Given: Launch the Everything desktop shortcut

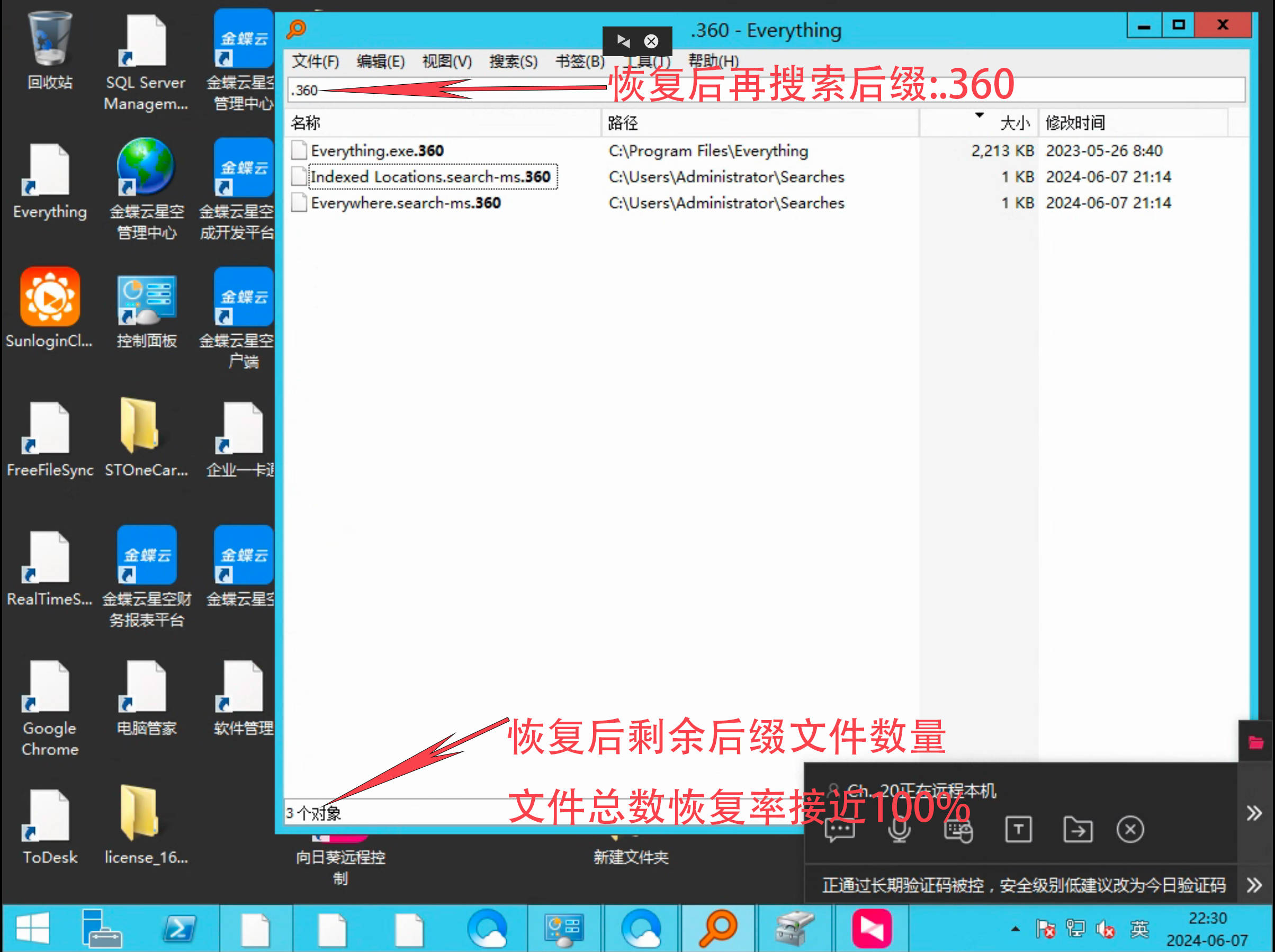Looking at the screenshot, I should (50, 180).
